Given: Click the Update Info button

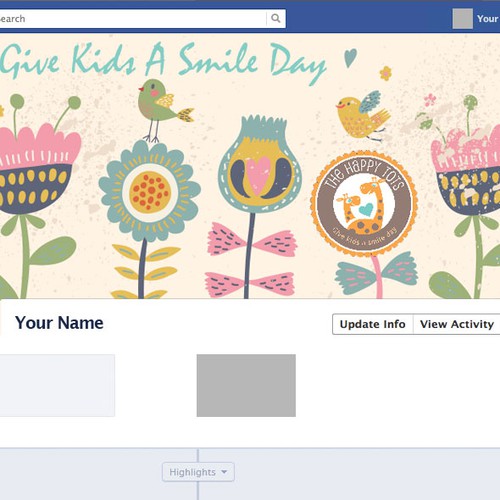Looking at the screenshot, I should click(373, 324).
